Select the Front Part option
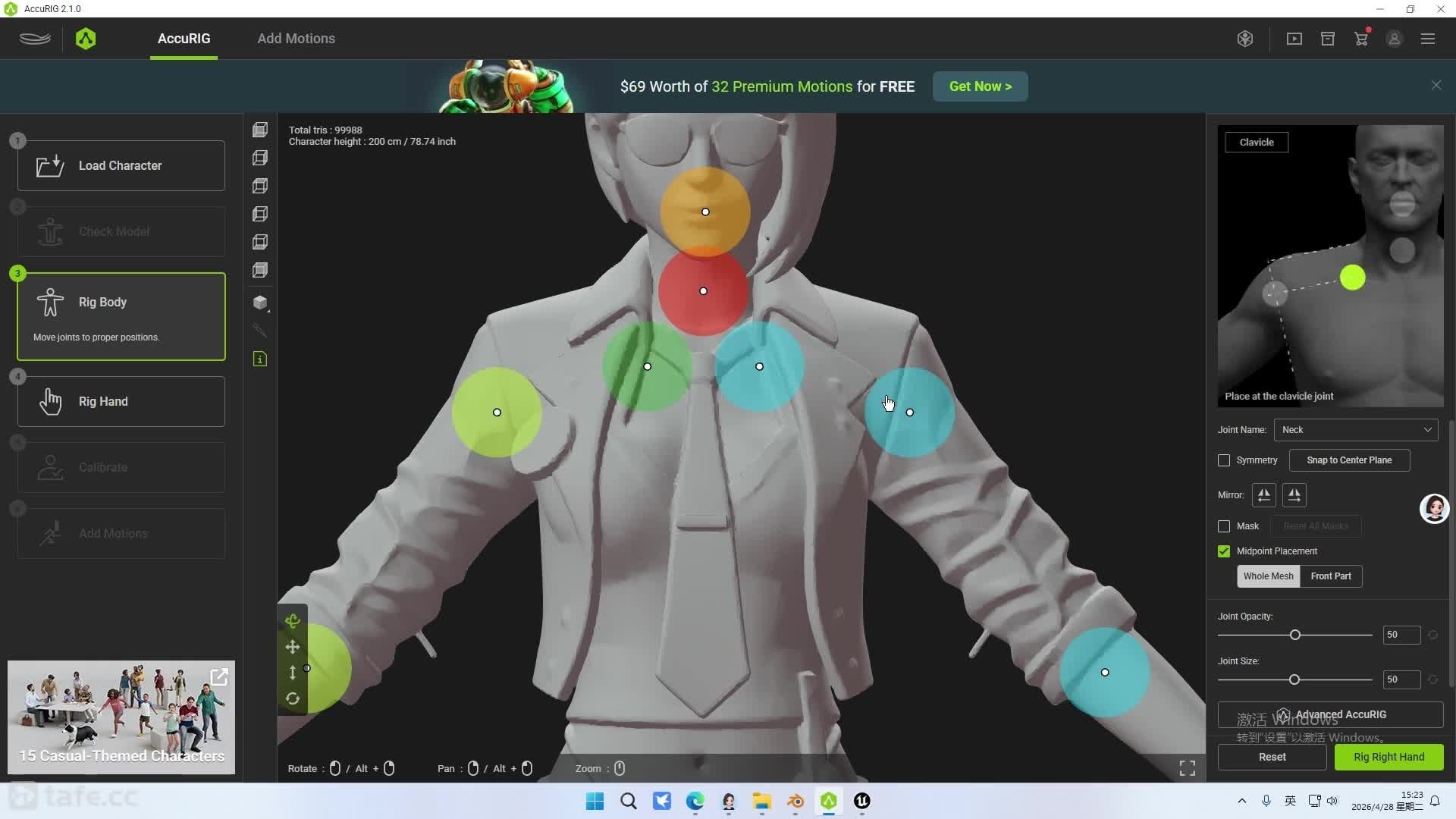This screenshot has width=1456, height=819. pyautogui.click(x=1331, y=576)
